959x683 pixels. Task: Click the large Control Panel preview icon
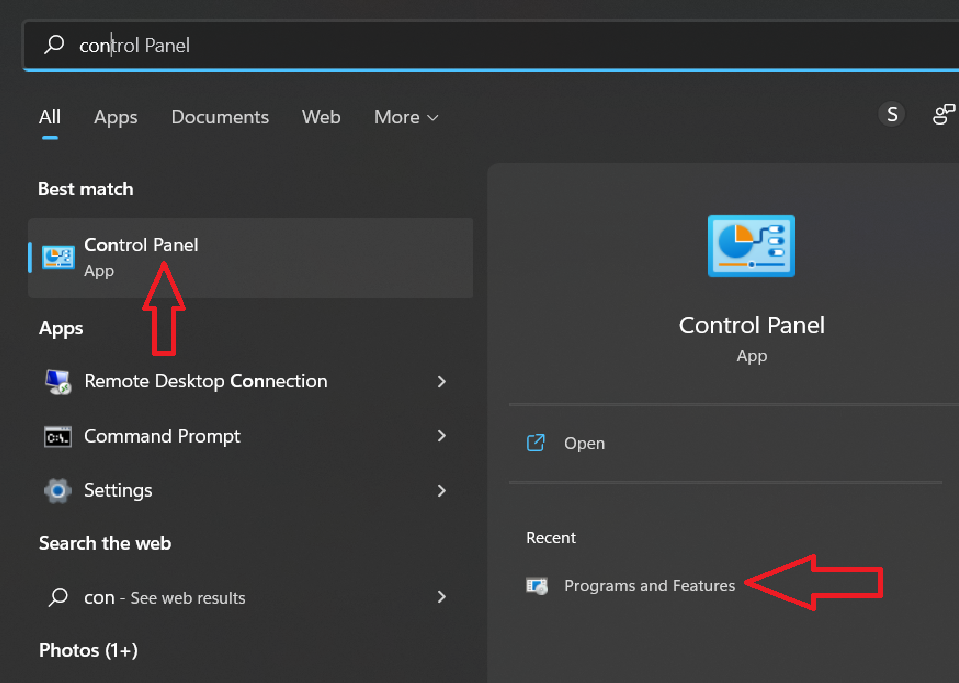(751, 246)
